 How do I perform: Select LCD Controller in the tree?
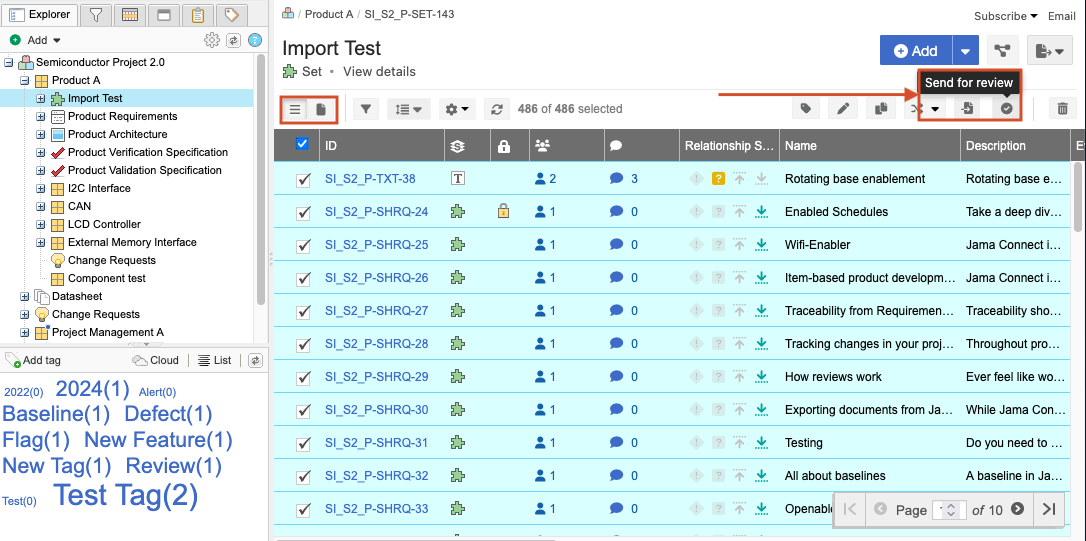click(x=104, y=224)
